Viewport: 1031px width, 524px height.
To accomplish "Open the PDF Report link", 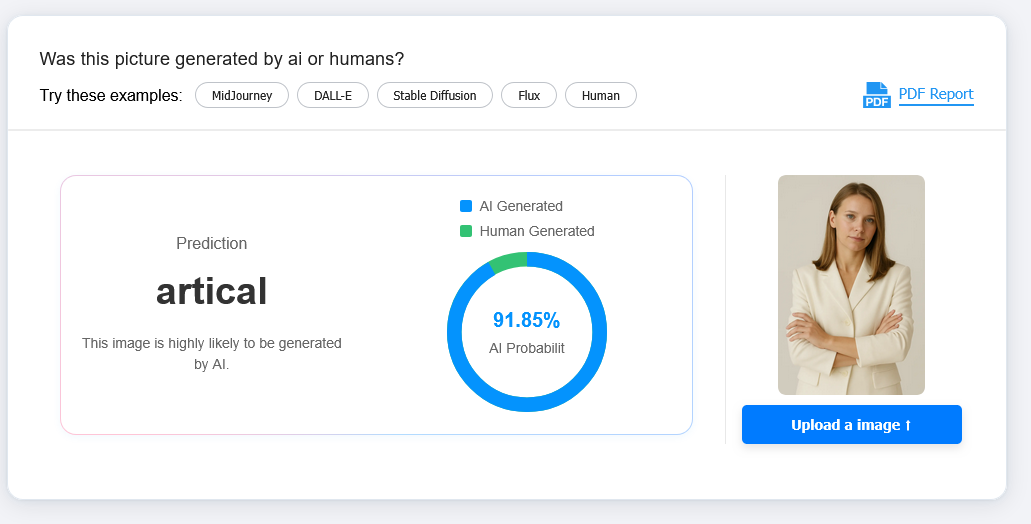I will point(935,94).
